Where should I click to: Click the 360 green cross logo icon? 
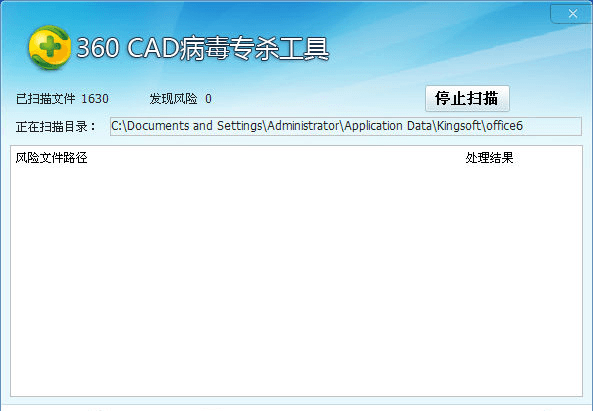[x=50, y=48]
